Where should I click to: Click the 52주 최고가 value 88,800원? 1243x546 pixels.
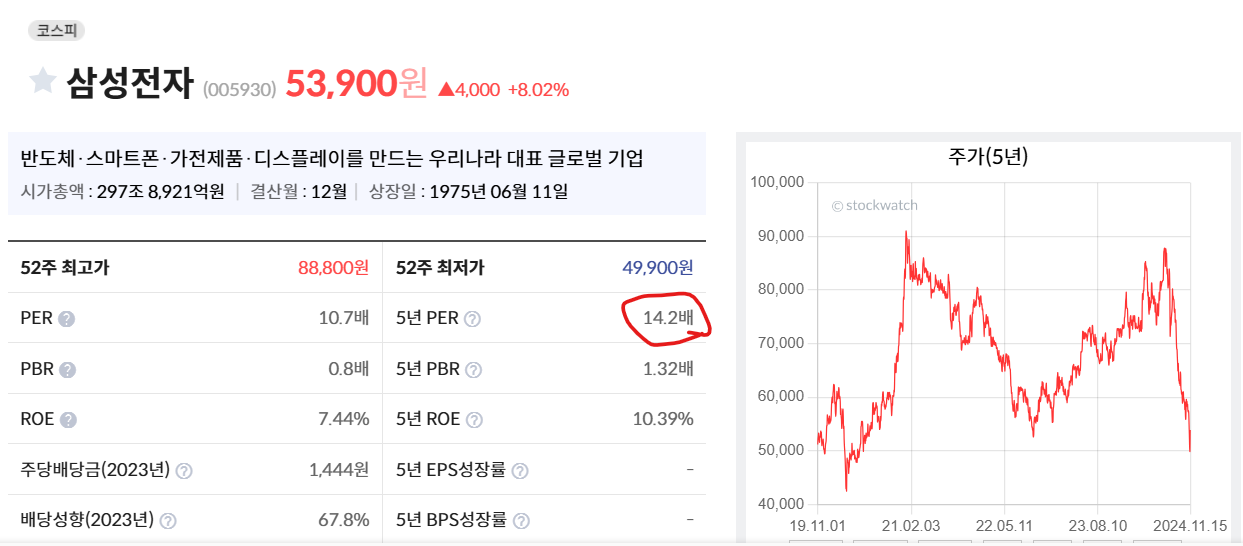(333, 268)
